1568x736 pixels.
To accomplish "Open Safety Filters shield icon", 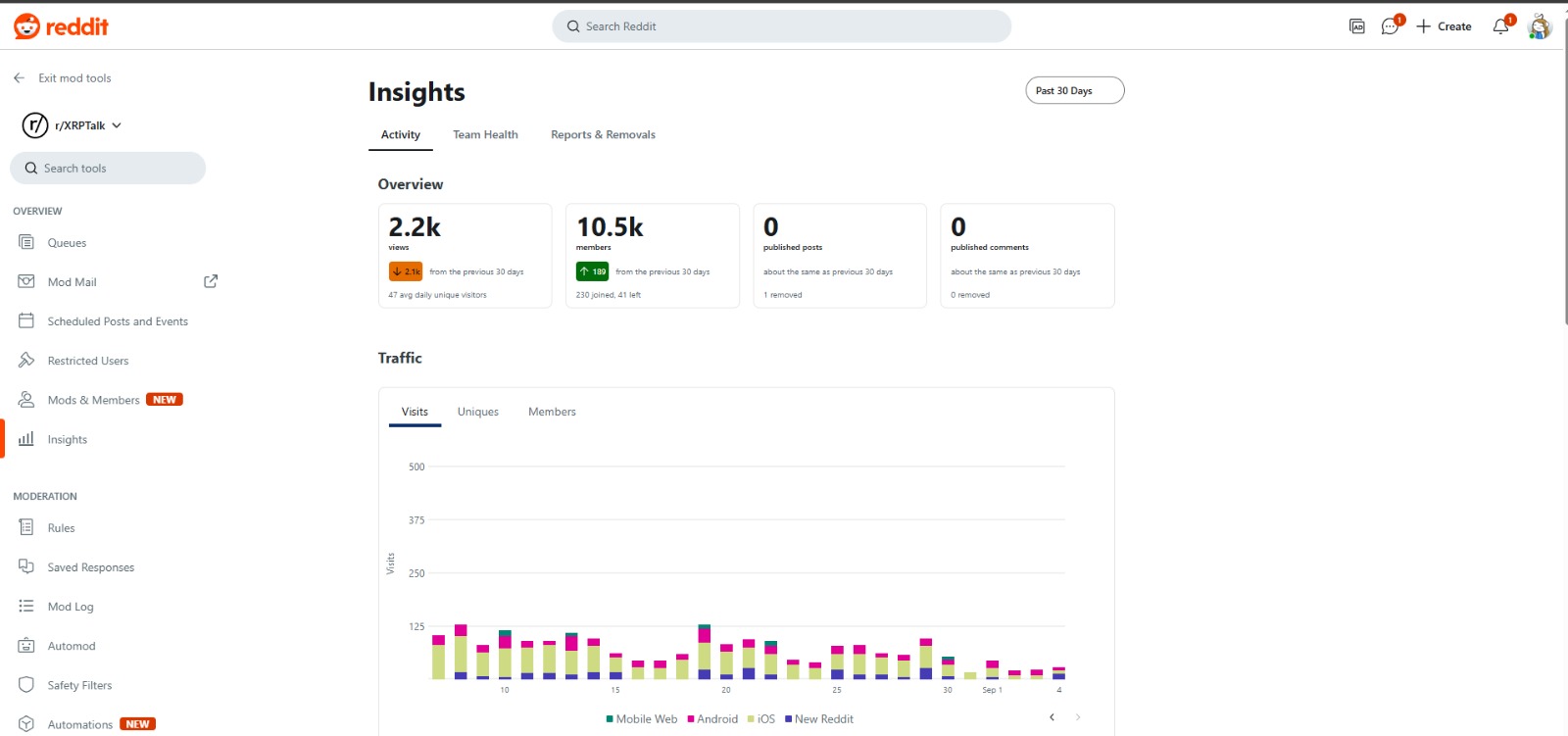I will 26,684.
